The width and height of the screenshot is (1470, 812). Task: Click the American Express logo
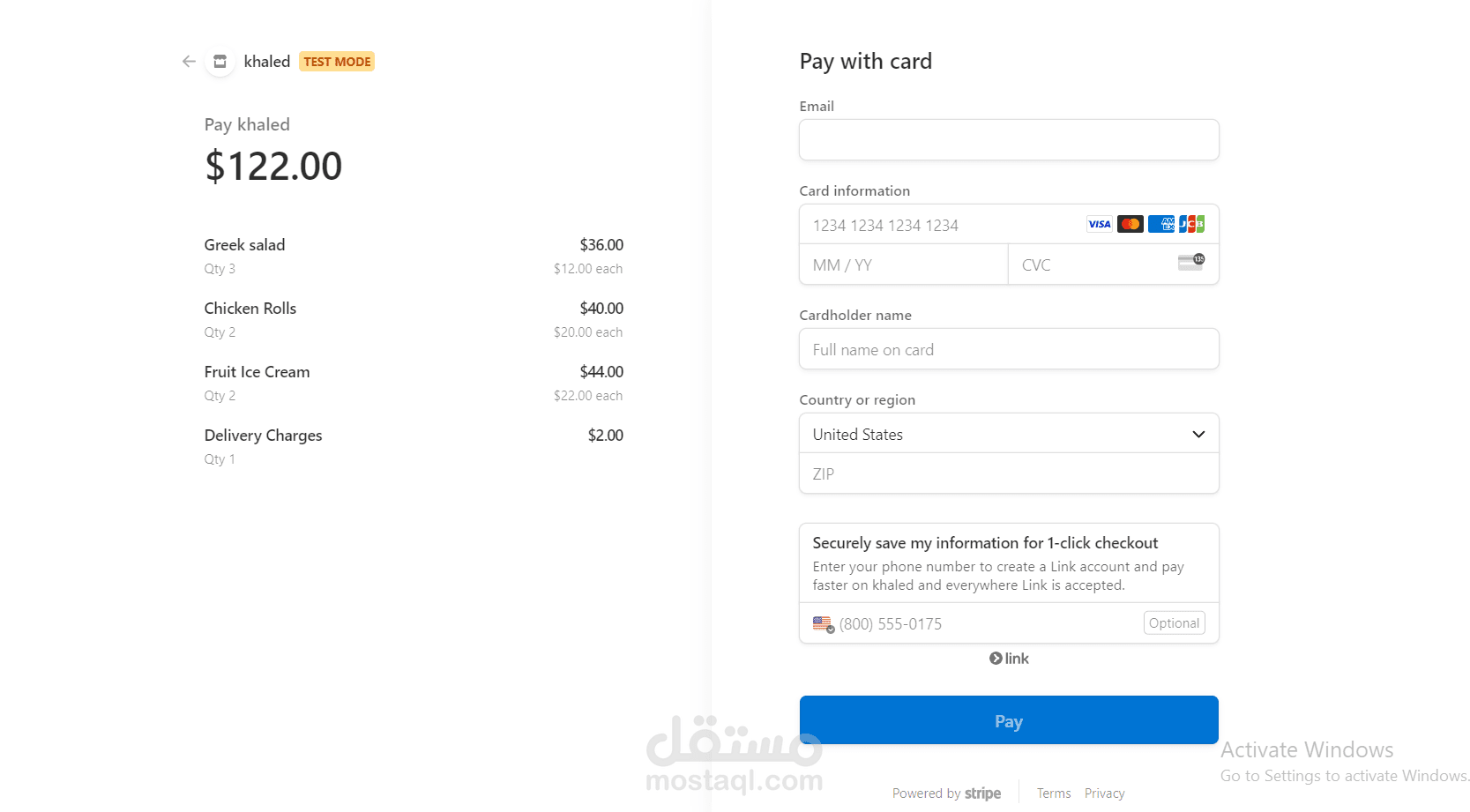tap(1161, 224)
